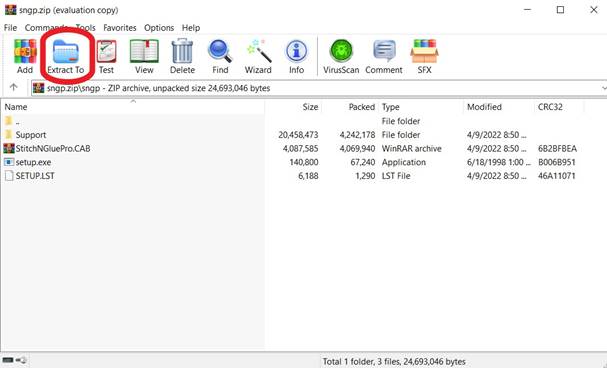
Task: Open the Options menu
Action: pos(159,28)
